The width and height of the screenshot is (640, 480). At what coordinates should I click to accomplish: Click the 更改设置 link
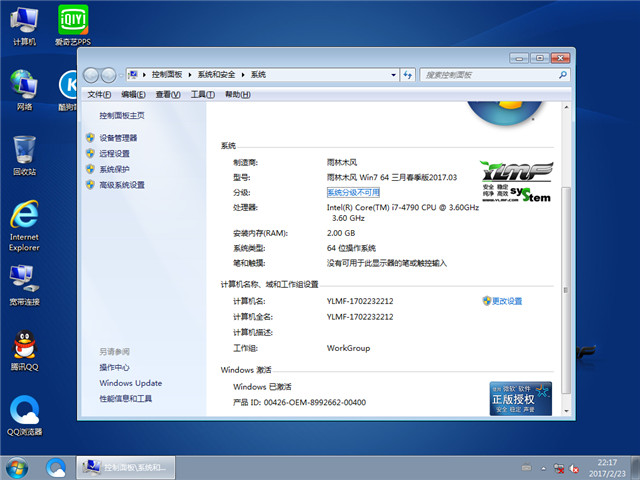click(x=507, y=301)
